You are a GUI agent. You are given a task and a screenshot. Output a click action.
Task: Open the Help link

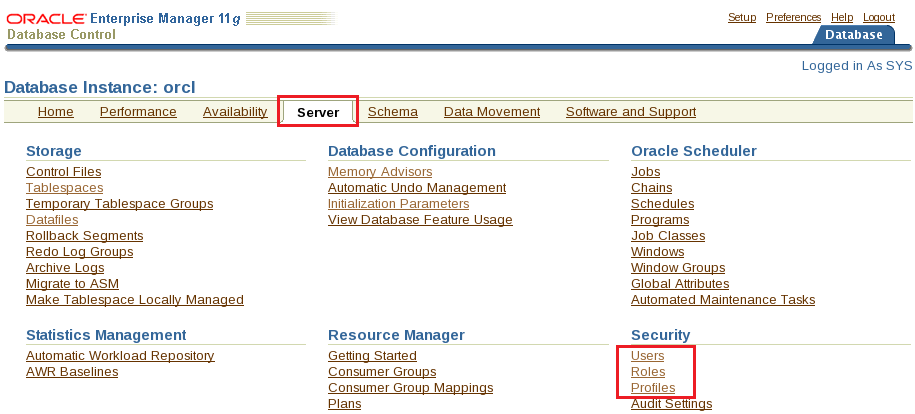click(x=842, y=18)
